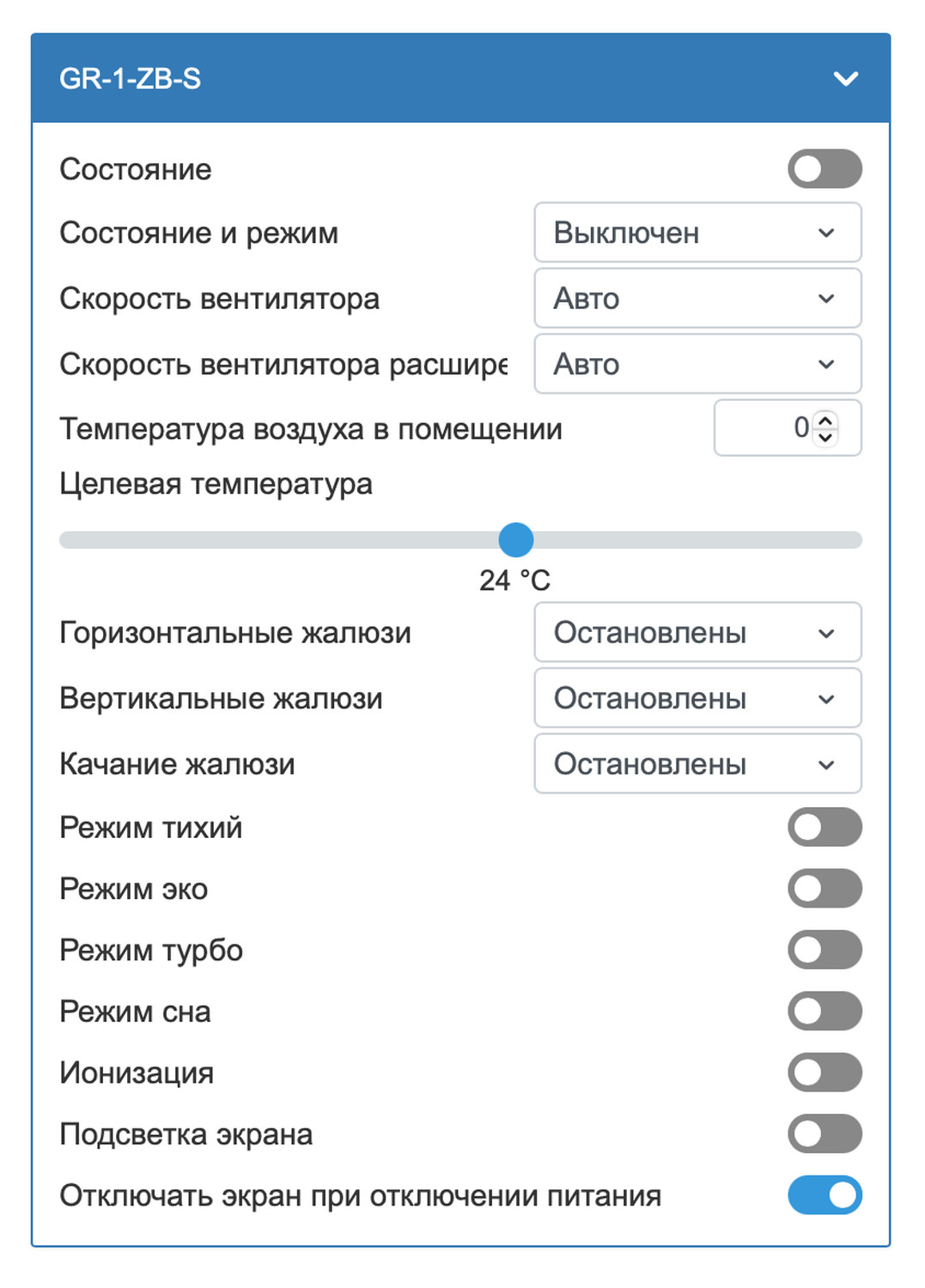Toggle the Состояние power switch

(824, 169)
